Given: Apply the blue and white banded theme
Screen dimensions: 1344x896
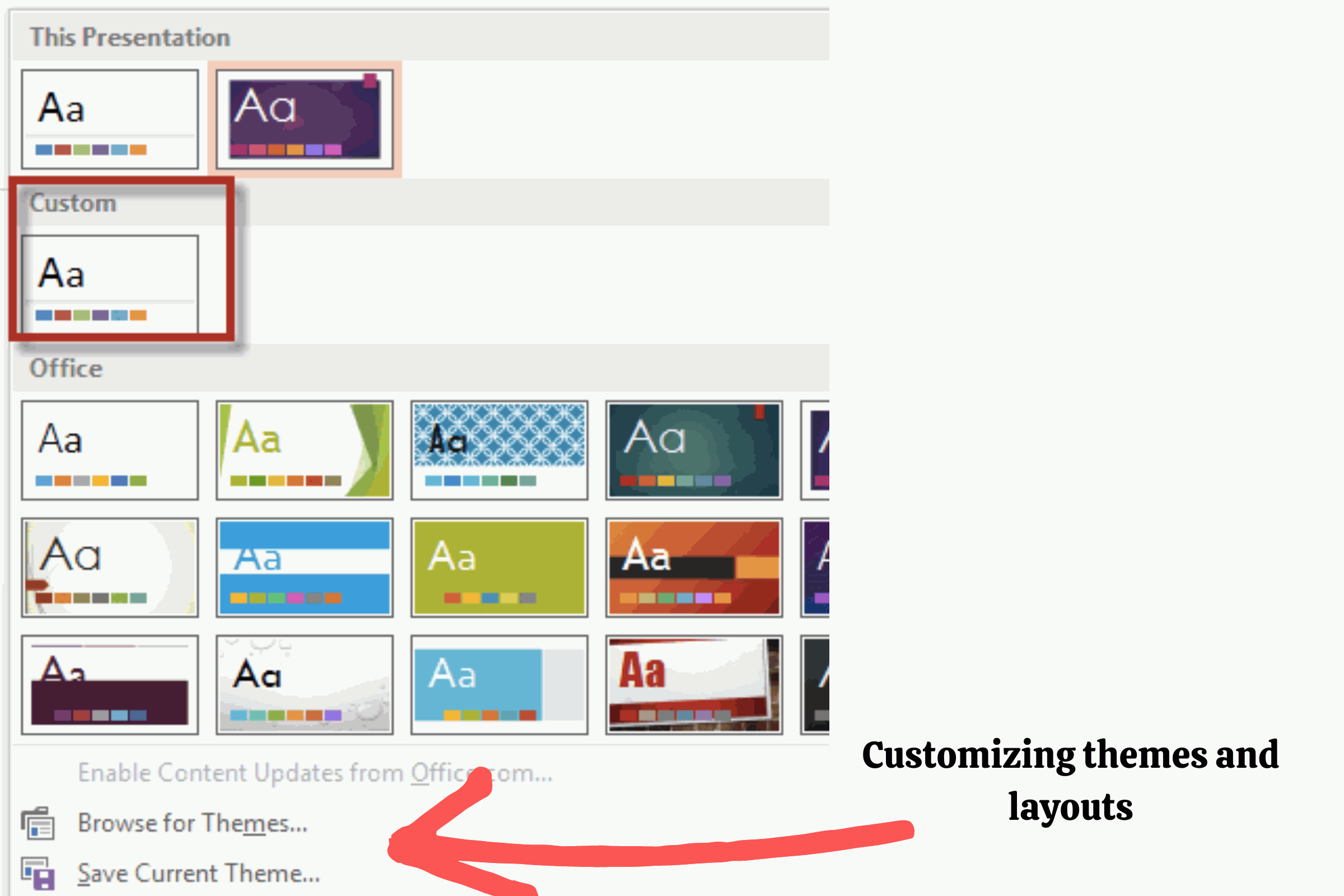Looking at the screenshot, I should pos(305,567).
